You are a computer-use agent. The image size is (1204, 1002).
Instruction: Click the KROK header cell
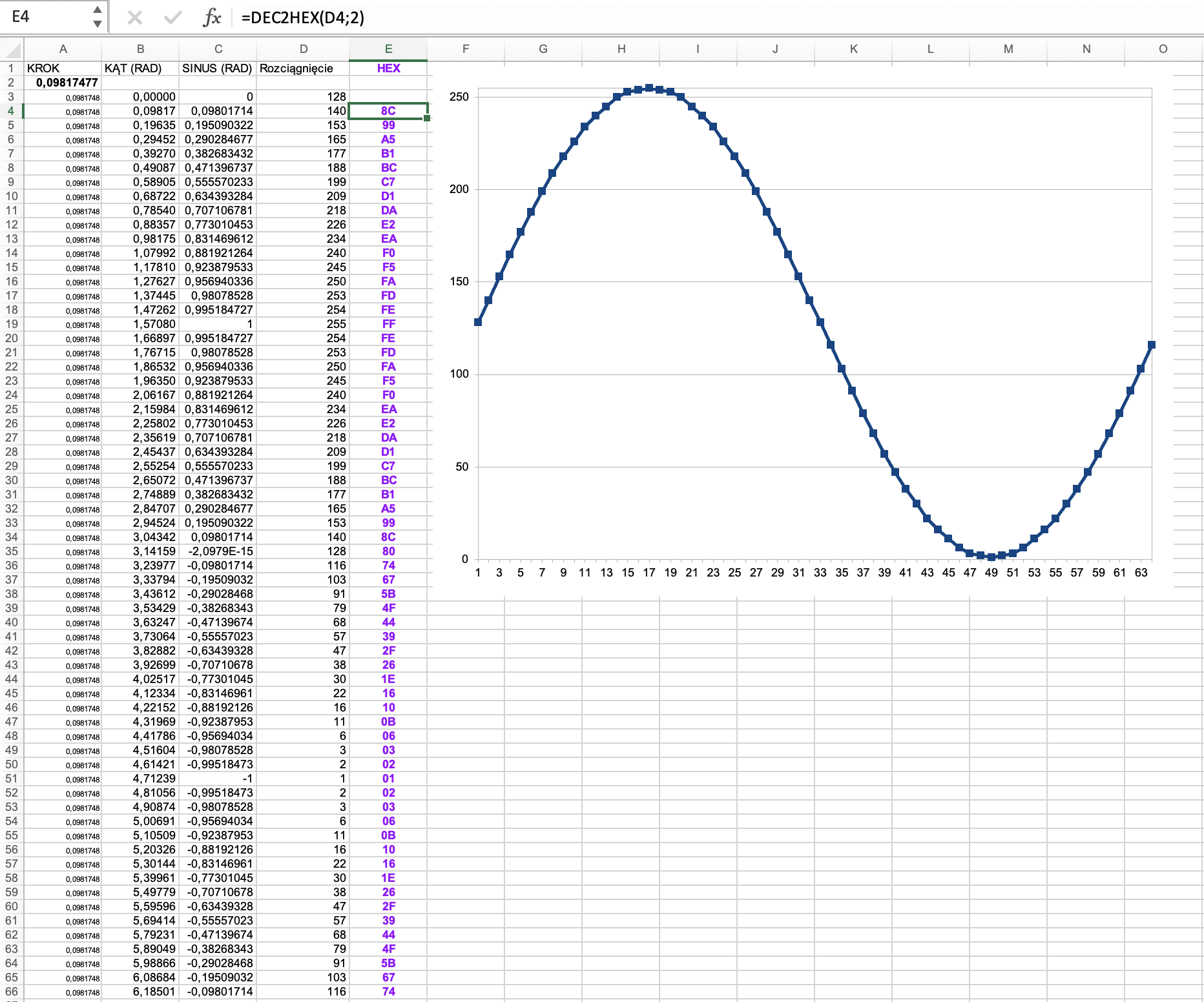pyautogui.click(x=63, y=68)
